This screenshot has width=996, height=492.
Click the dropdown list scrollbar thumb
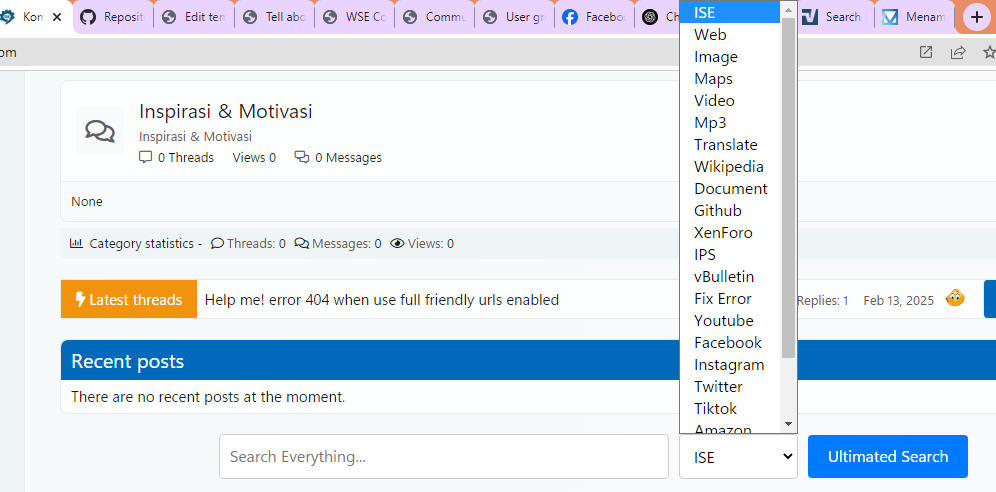pyautogui.click(x=788, y=187)
